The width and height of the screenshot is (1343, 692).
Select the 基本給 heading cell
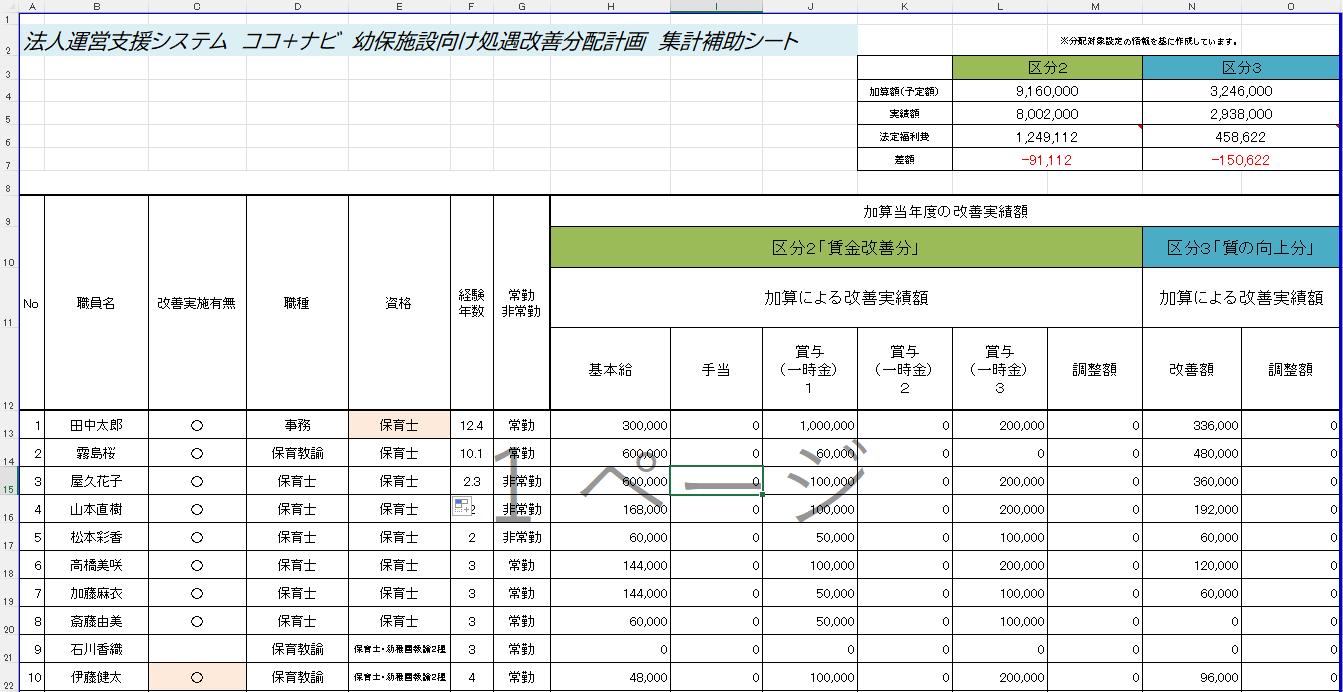click(x=610, y=369)
